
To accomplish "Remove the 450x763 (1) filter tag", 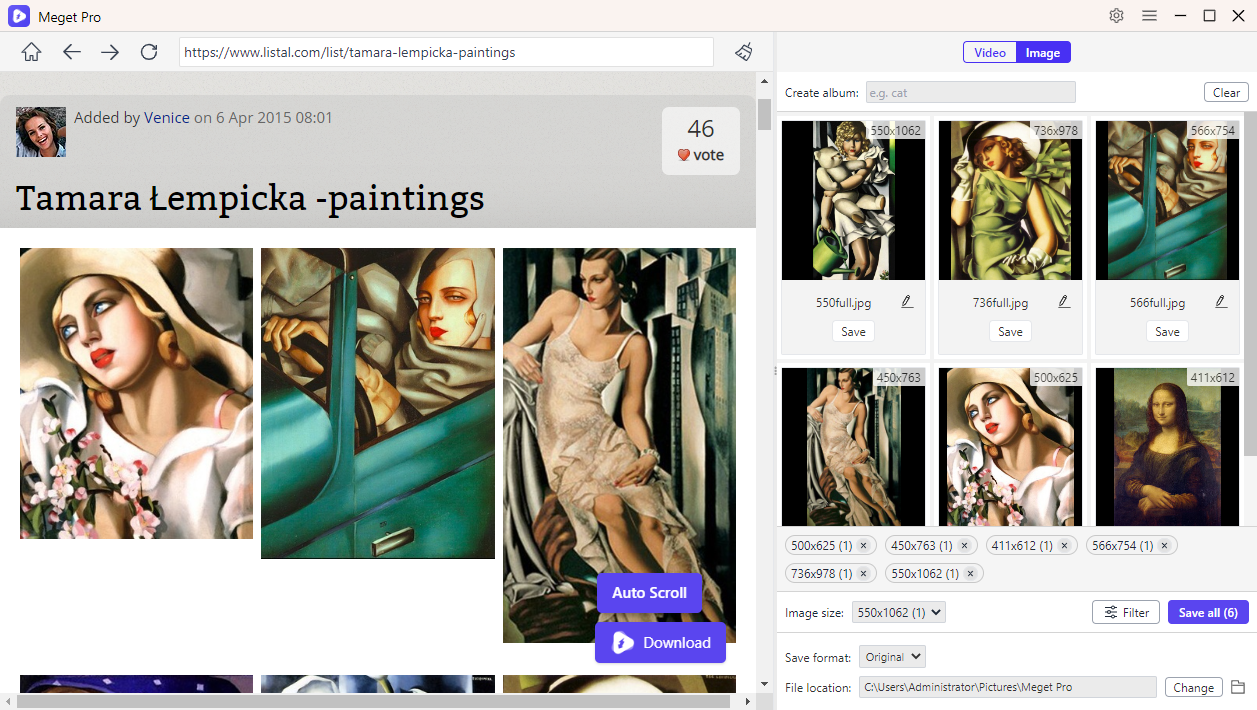I will click(x=964, y=545).
